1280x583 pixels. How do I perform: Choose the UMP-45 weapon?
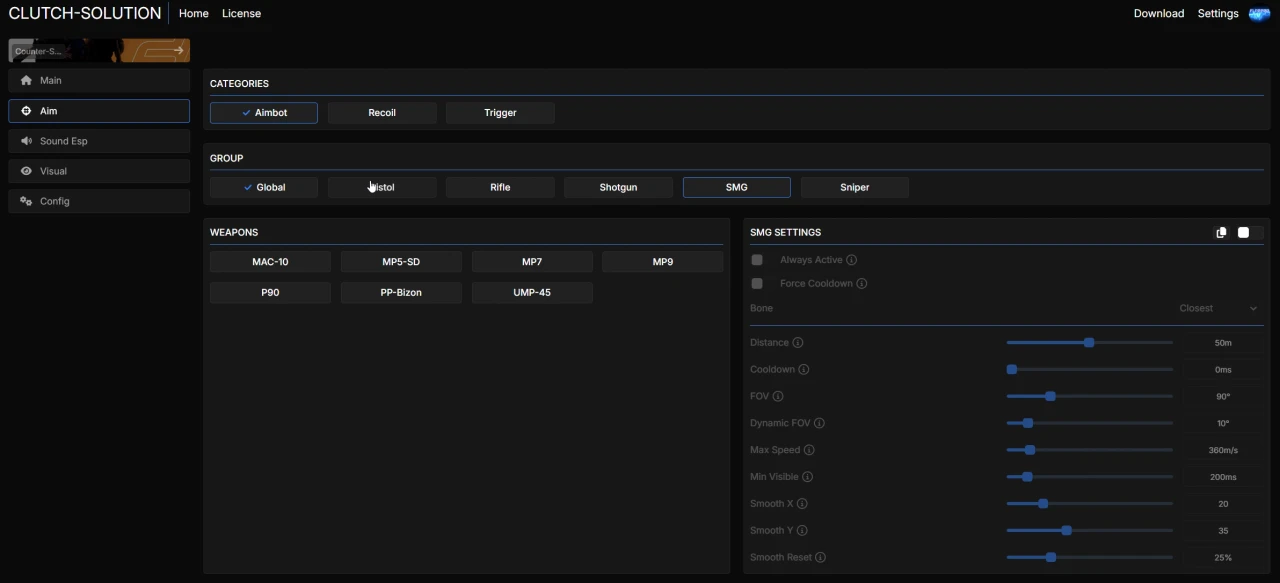click(x=532, y=293)
